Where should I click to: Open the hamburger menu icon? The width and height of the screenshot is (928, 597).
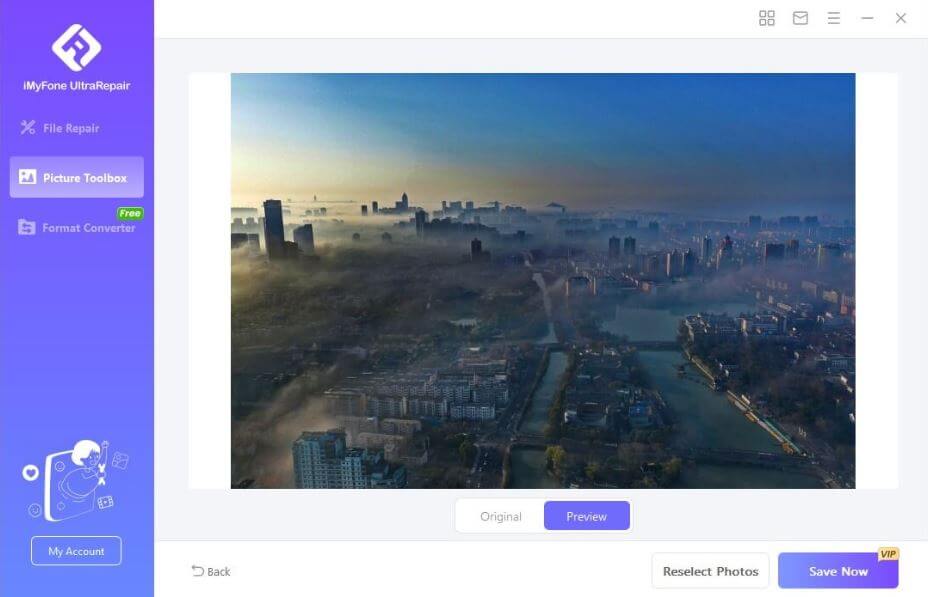[833, 18]
